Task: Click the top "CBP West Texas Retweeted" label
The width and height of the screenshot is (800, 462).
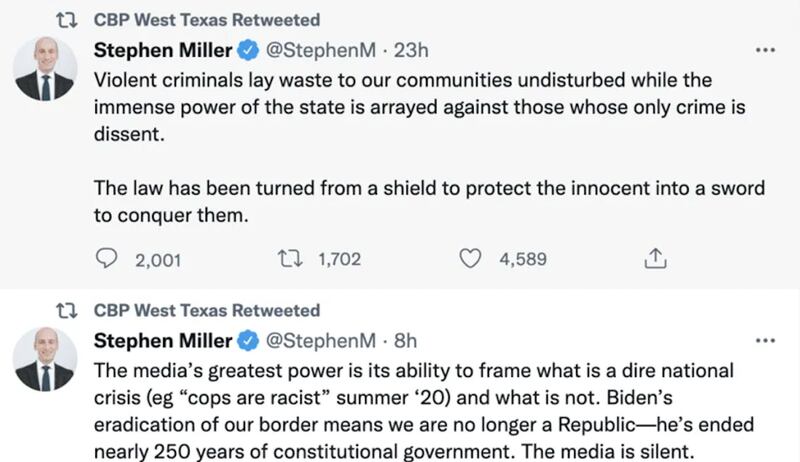Action: [x=207, y=20]
